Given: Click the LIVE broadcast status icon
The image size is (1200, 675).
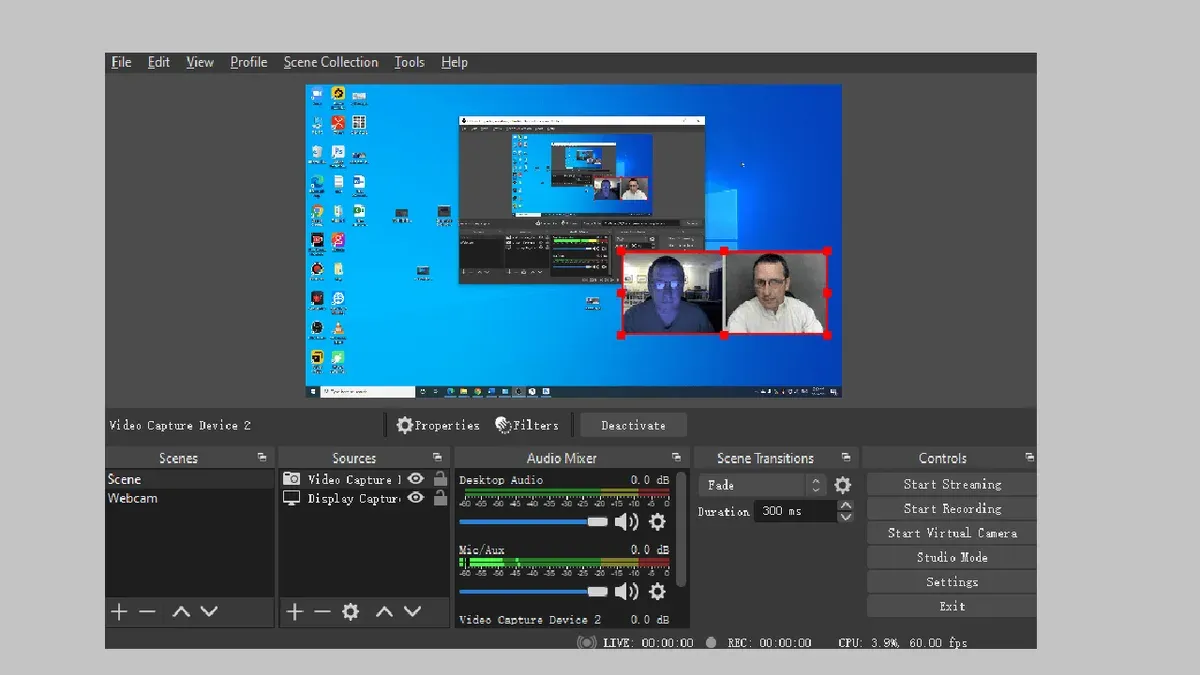Looking at the screenshot, I should [586, 642].
